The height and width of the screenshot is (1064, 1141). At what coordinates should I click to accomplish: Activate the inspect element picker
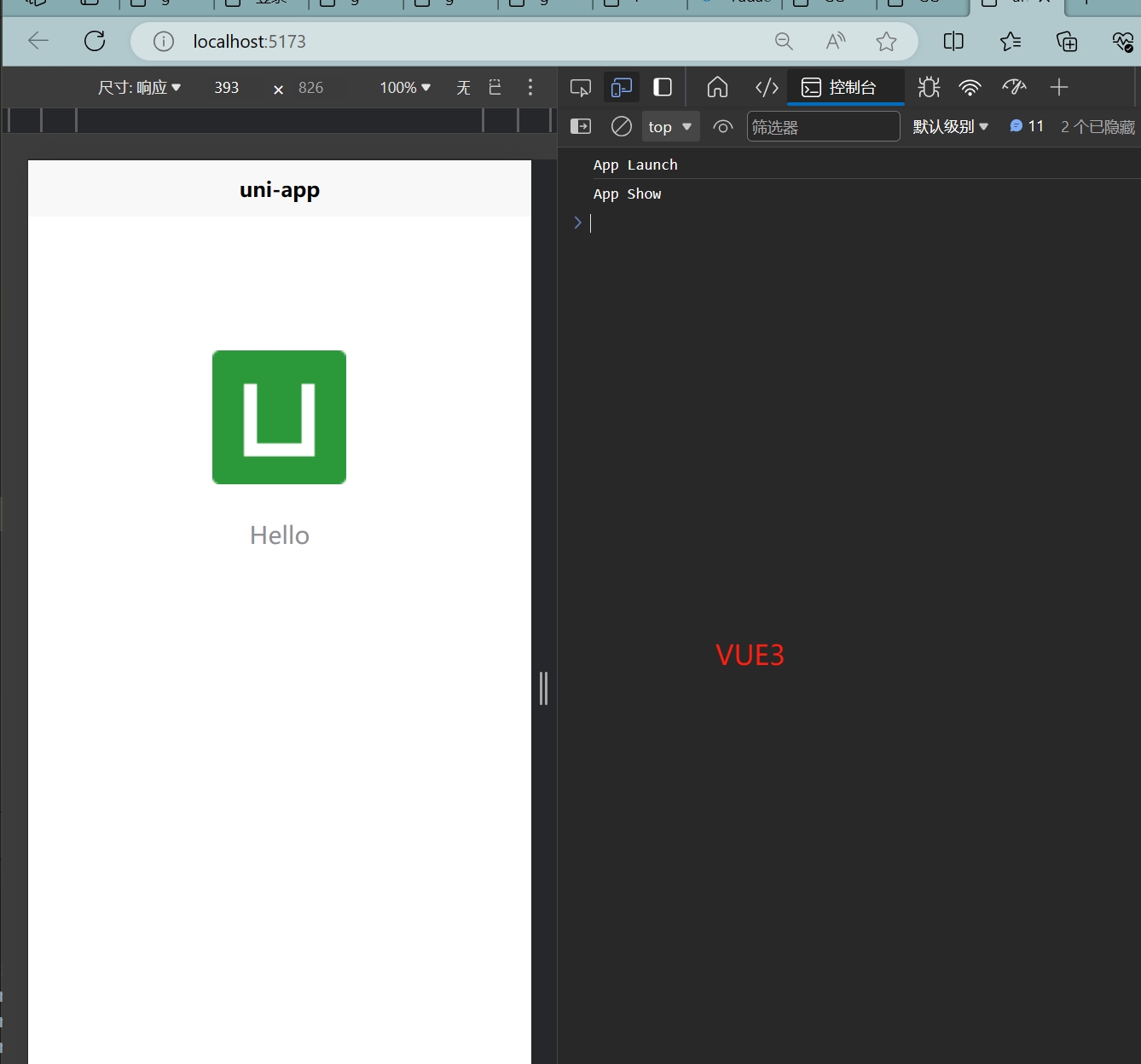point(581,87)
